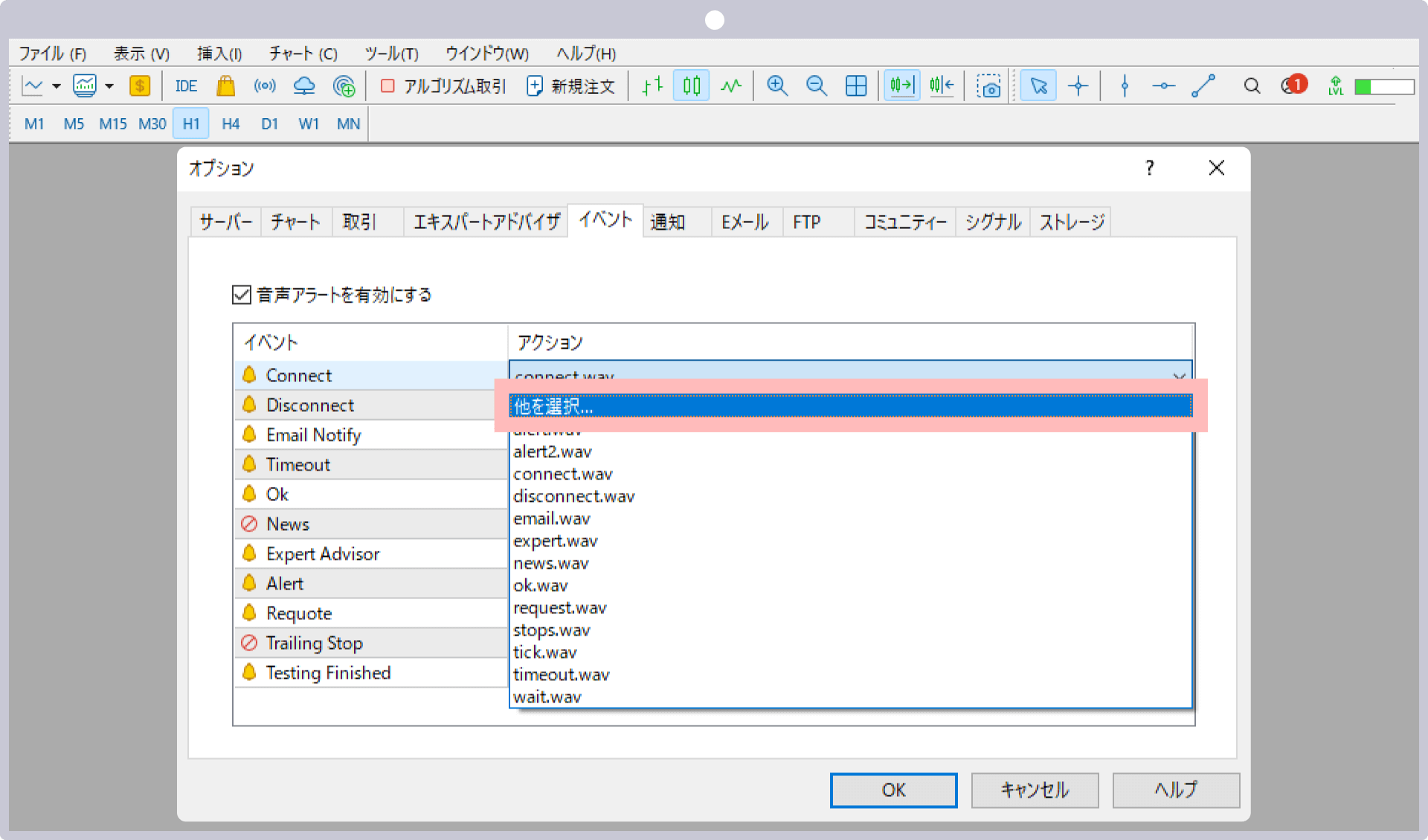The width and height of the screenshot is (1428, 840).
Task: Switch to the サーバー tab
Action: 226,222
